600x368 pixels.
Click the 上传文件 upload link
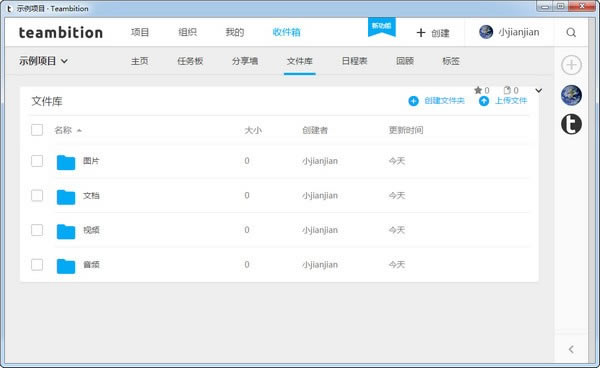[x=503, y=101]
